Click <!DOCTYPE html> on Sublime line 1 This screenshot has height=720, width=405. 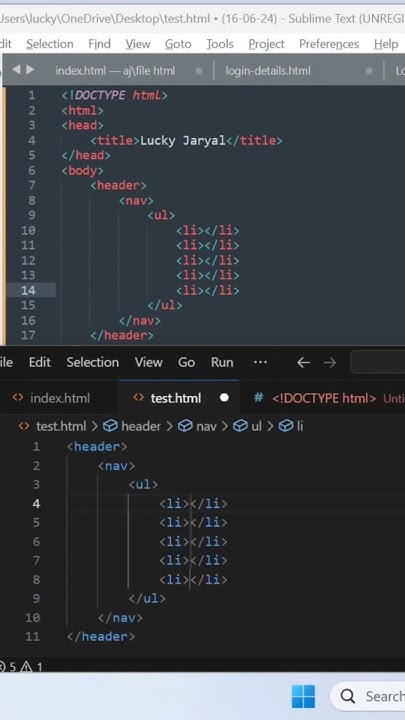(115, 96)
